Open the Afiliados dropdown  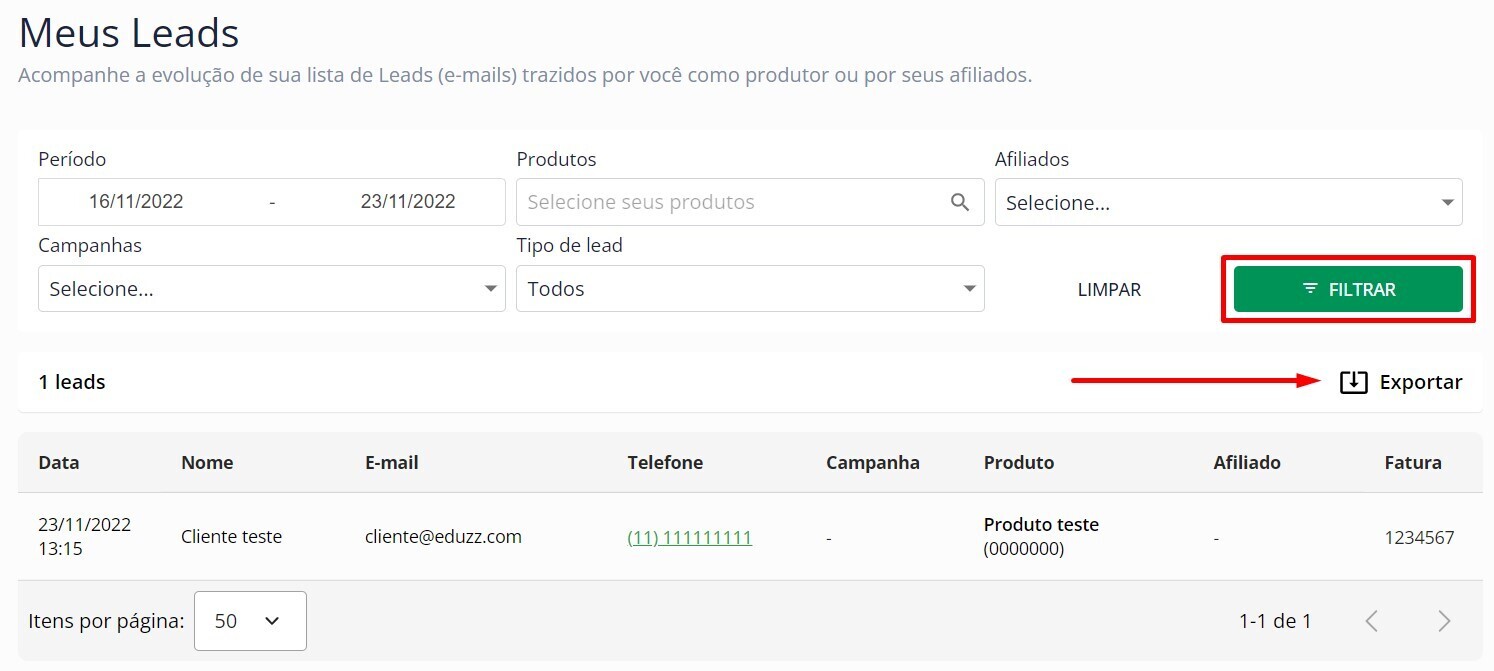click(1228, 203)
